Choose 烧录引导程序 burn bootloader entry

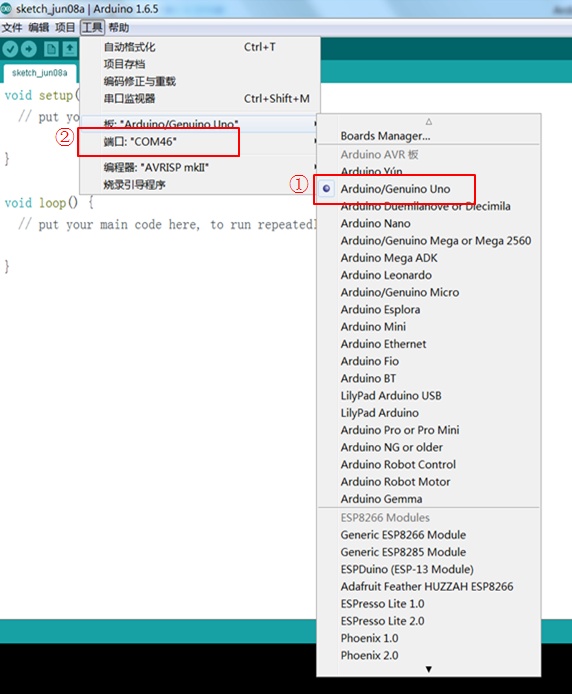[x=200, y=185]
